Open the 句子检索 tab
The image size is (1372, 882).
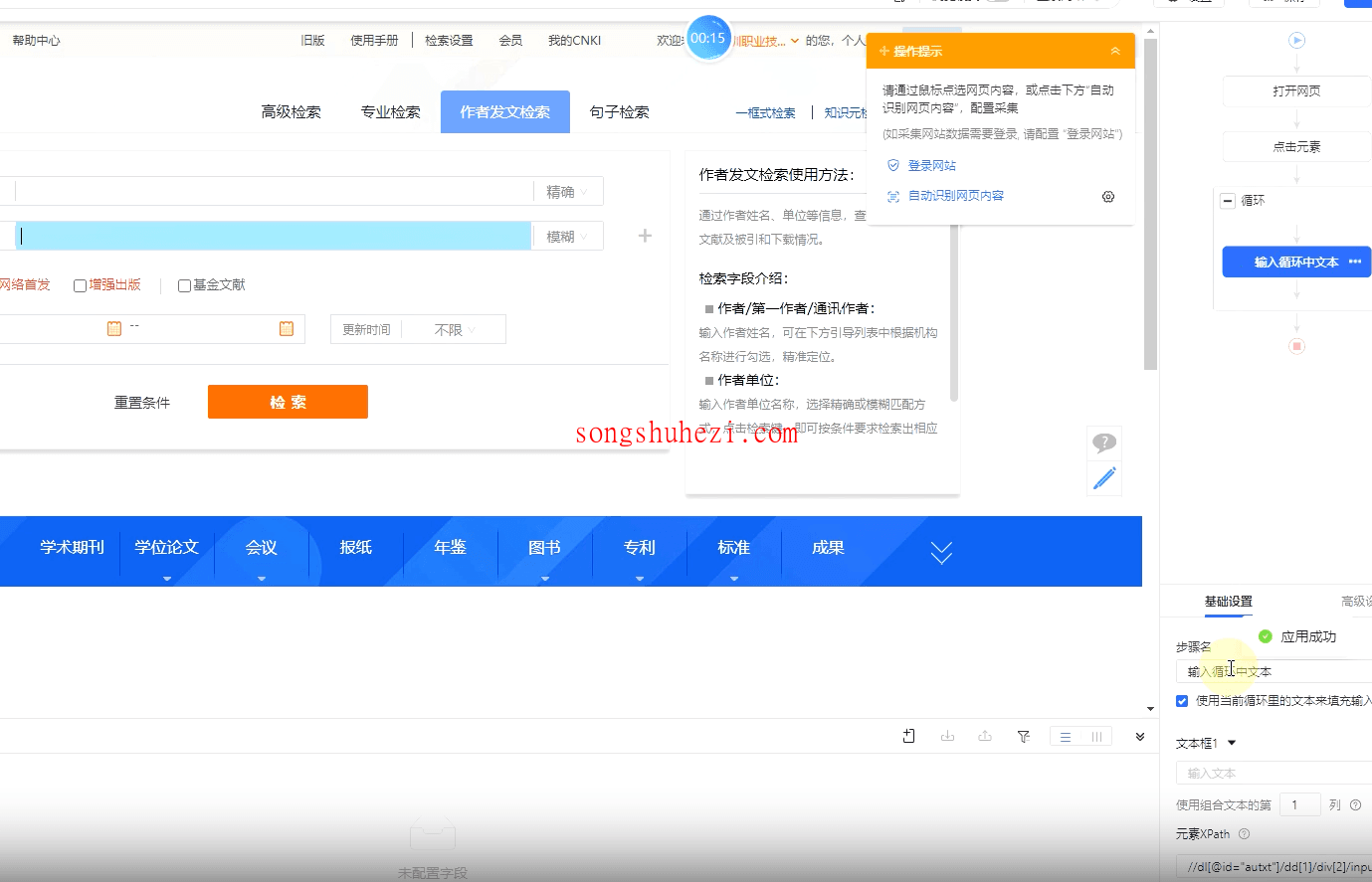click(620, 111)
